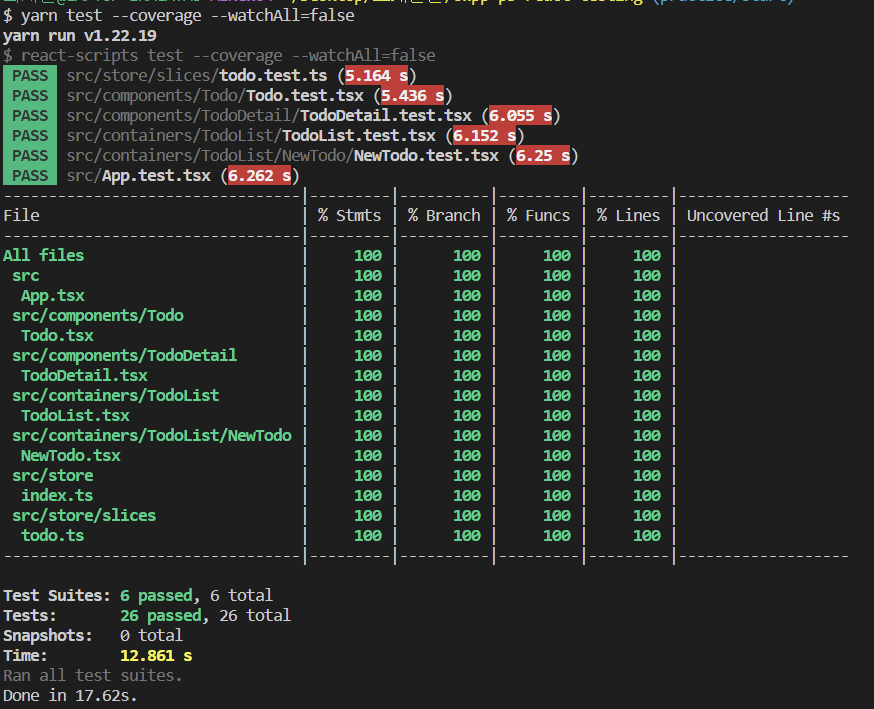Click the 'src/store/slices' row label
874x709 pixels.
pos(84,516)
